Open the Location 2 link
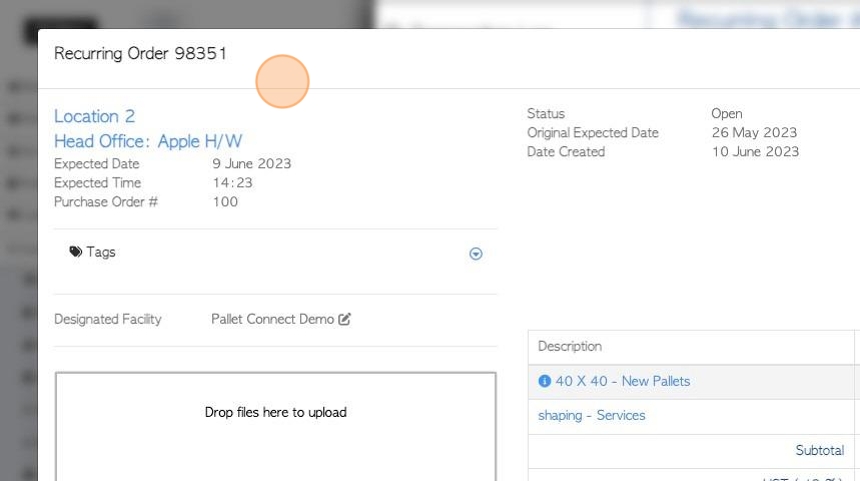The width and height of the screenshot is (860, 481). pyautogui.click(x=94, y=116)
